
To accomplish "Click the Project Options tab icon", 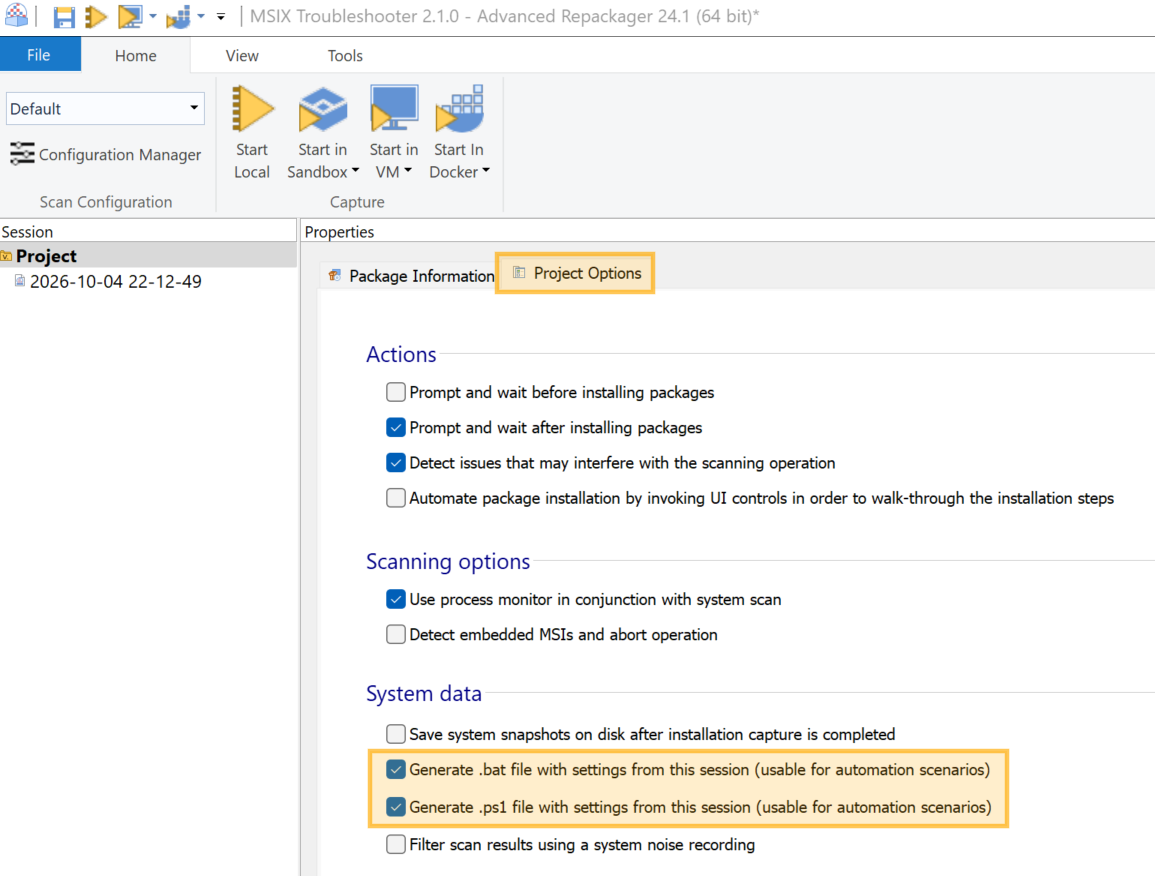I will tap(519, 273).
